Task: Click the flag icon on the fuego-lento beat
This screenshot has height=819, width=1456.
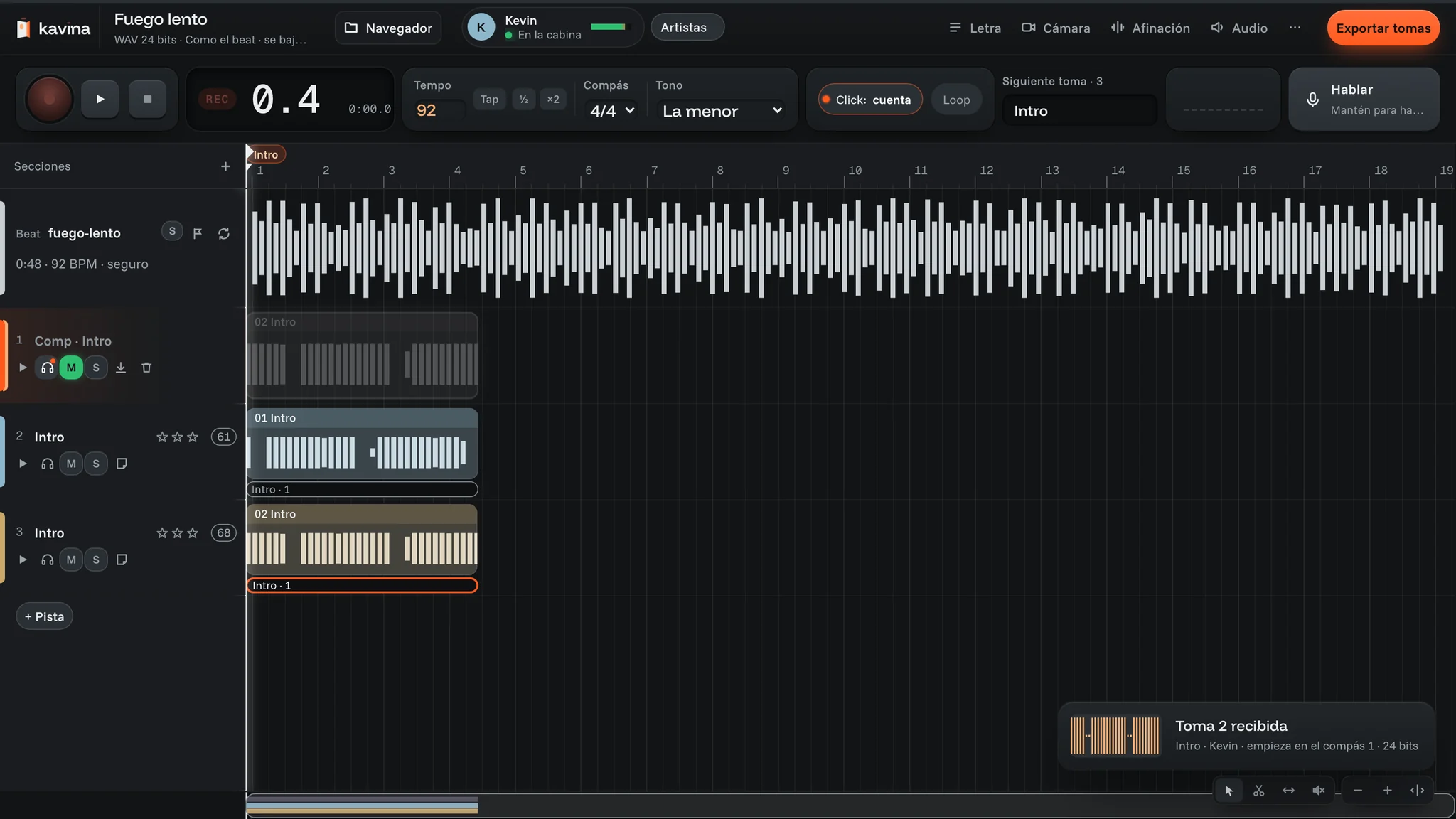Action: click(x=198, y=233)
